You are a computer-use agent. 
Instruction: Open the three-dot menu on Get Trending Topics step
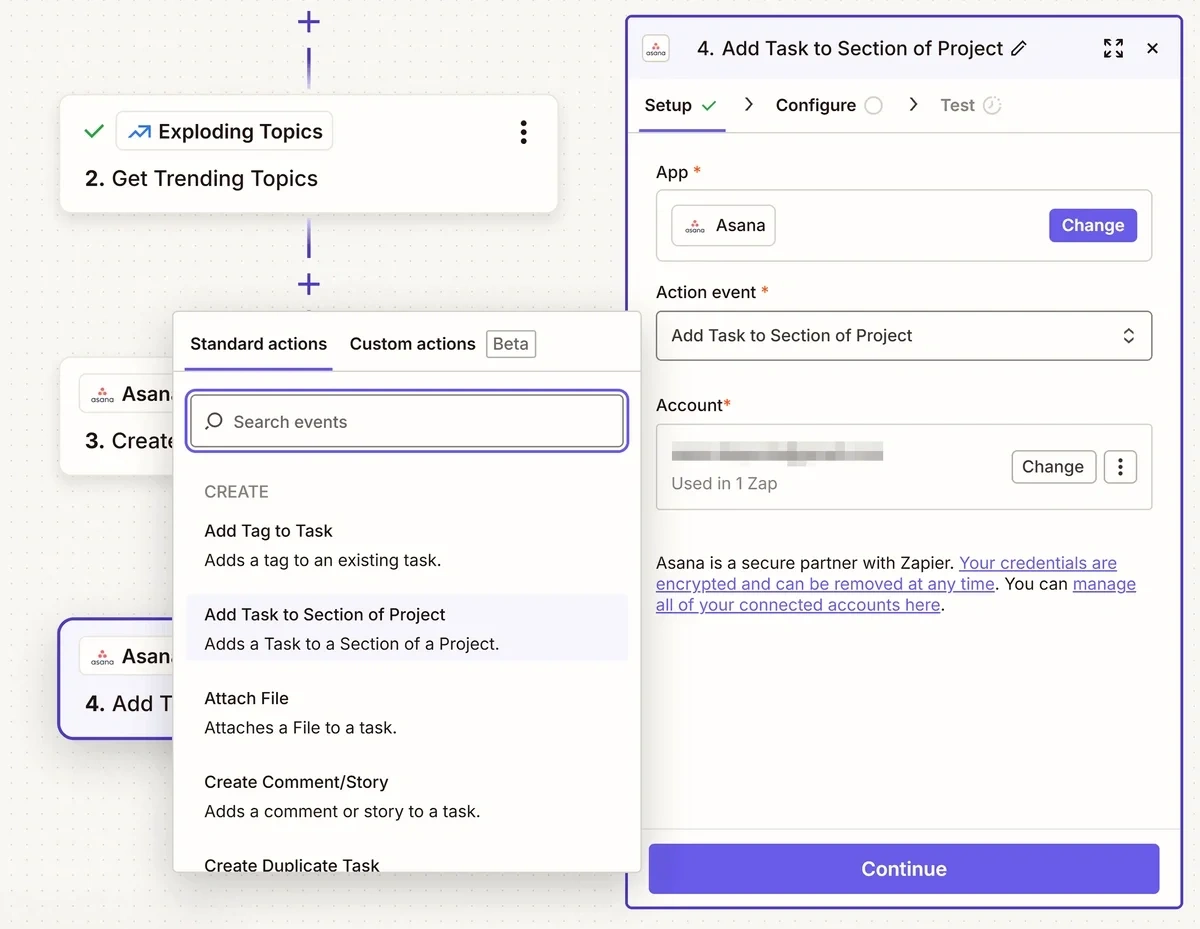click(x=523, y=132)
